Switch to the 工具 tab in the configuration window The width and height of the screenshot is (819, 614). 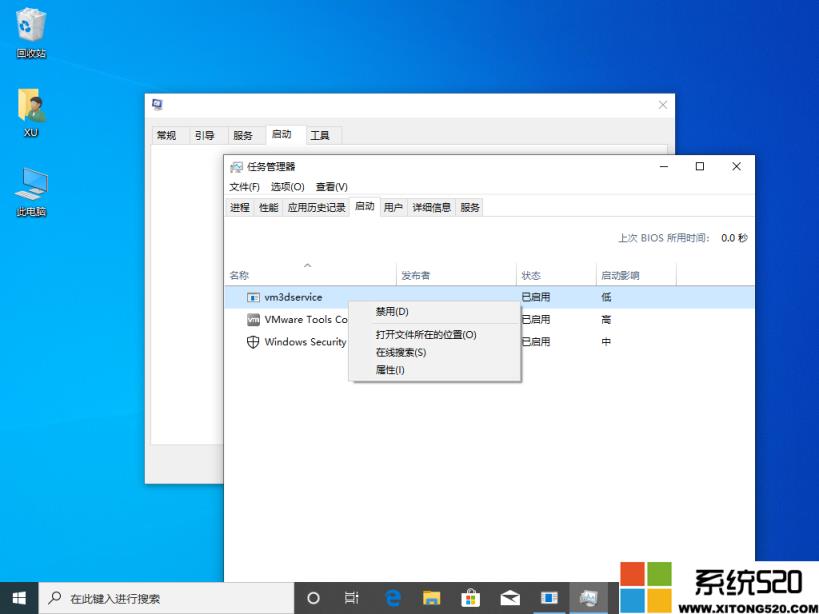pos(322,135)
